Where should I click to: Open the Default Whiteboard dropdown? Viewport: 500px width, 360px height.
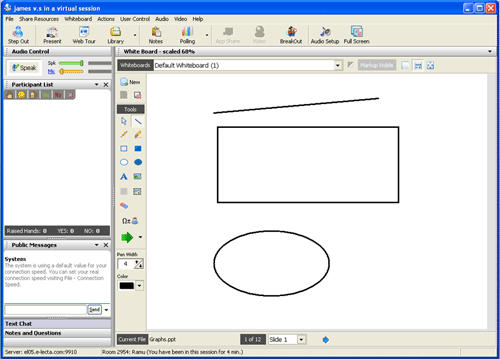[338, 65]
